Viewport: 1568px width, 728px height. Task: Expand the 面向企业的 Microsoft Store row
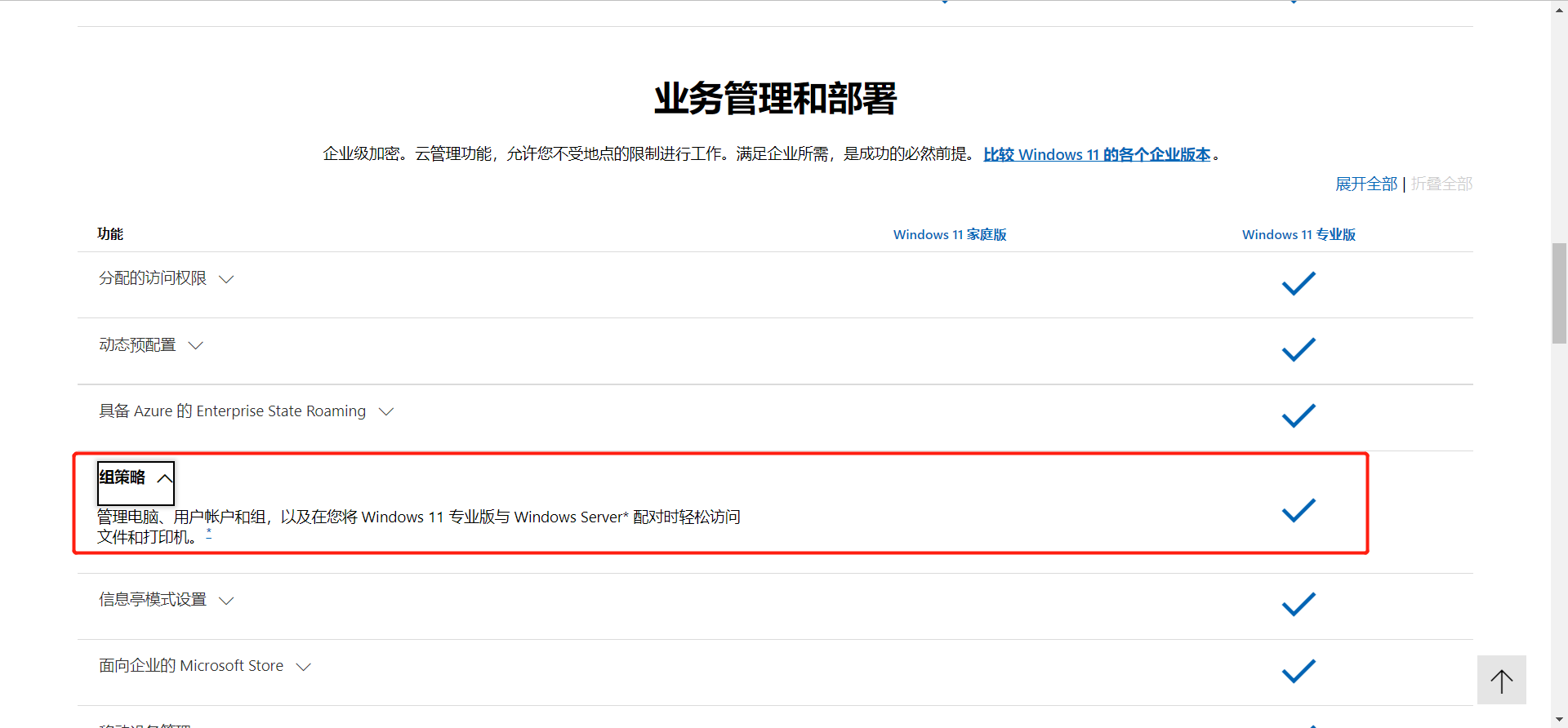pyautogui.click(x=205, y=666)
